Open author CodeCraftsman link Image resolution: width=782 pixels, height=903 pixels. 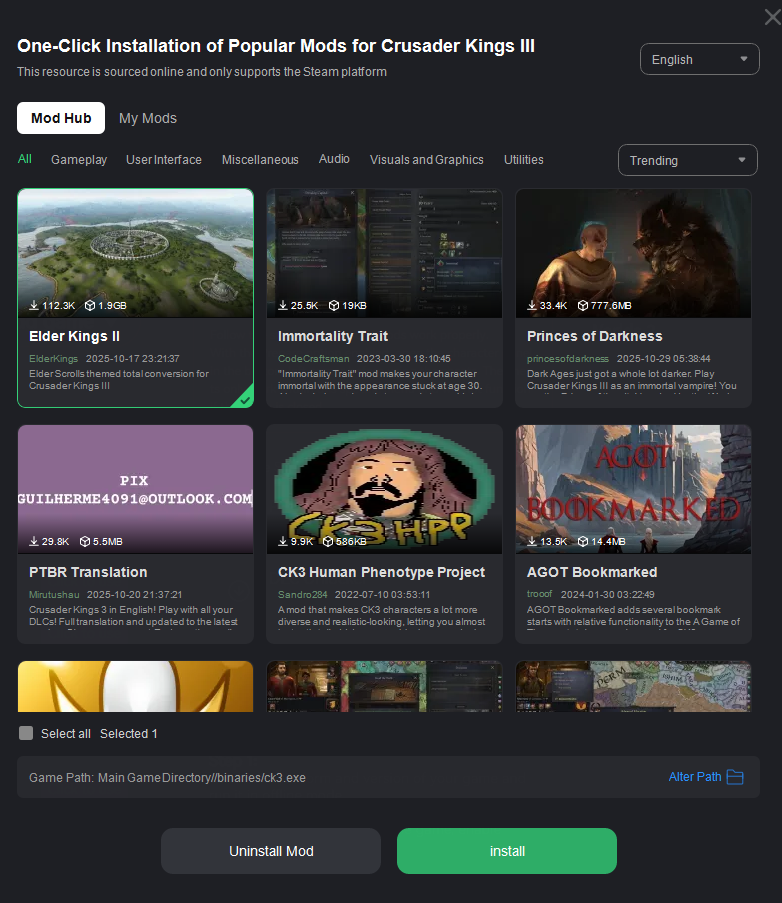pos(313,359)
